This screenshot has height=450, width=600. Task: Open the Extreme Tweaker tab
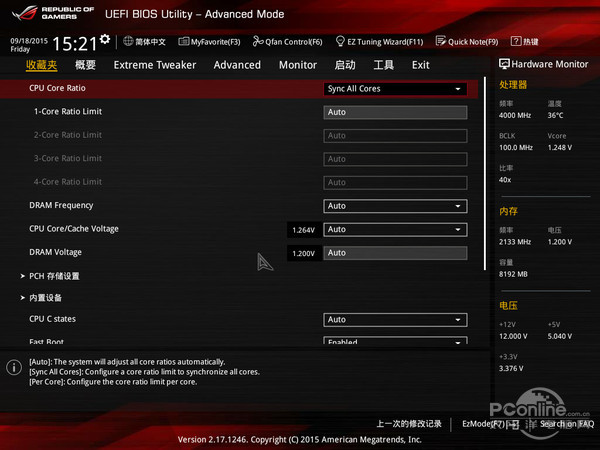pos(155,65)
